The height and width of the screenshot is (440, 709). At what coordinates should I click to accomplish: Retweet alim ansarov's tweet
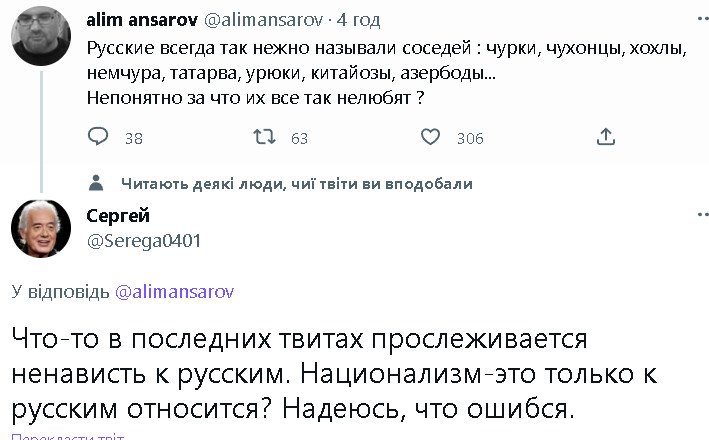pos(263,137)
